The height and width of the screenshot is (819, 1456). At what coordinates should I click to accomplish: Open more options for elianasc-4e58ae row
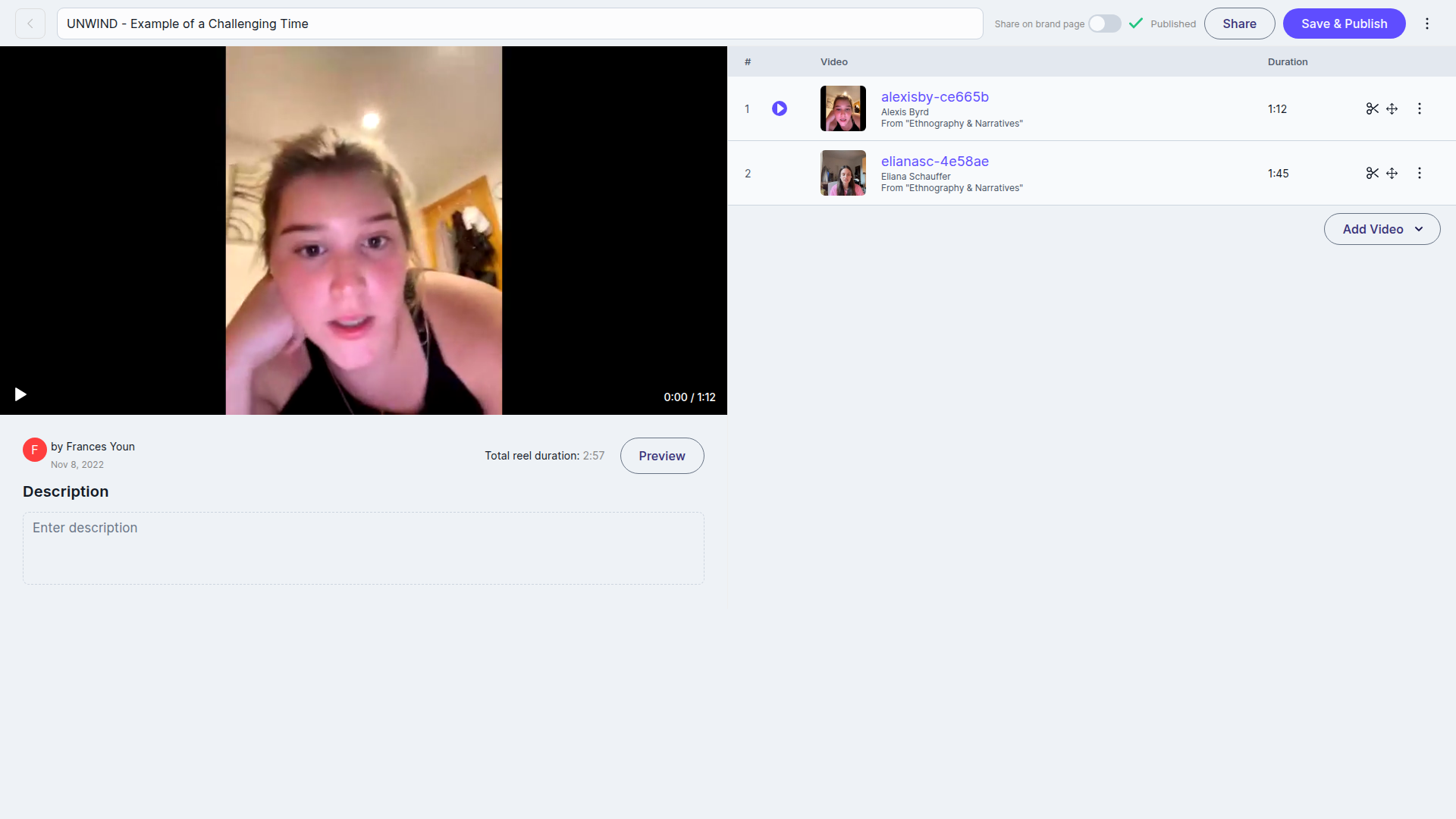tap(1420, 173)
